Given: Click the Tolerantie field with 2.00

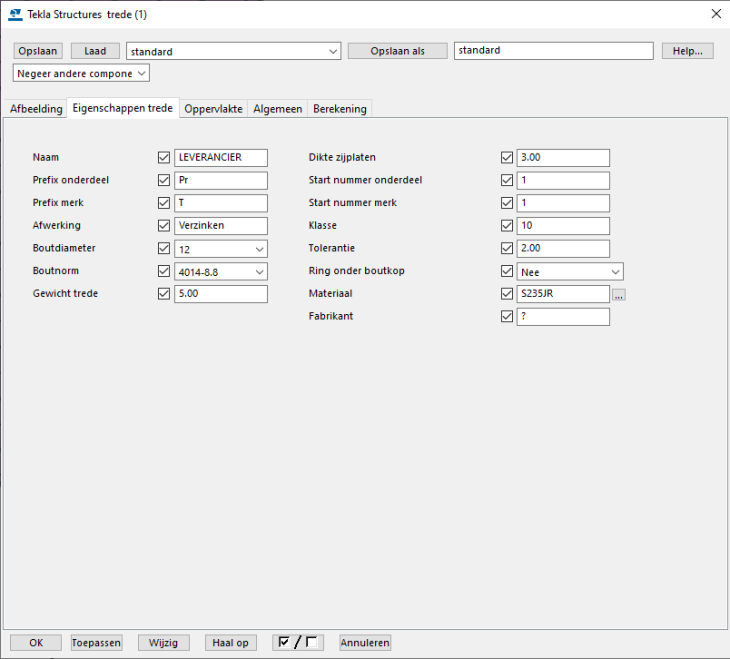Looking at the screenshot, I should pyautogui.click(x=563, y=248).
